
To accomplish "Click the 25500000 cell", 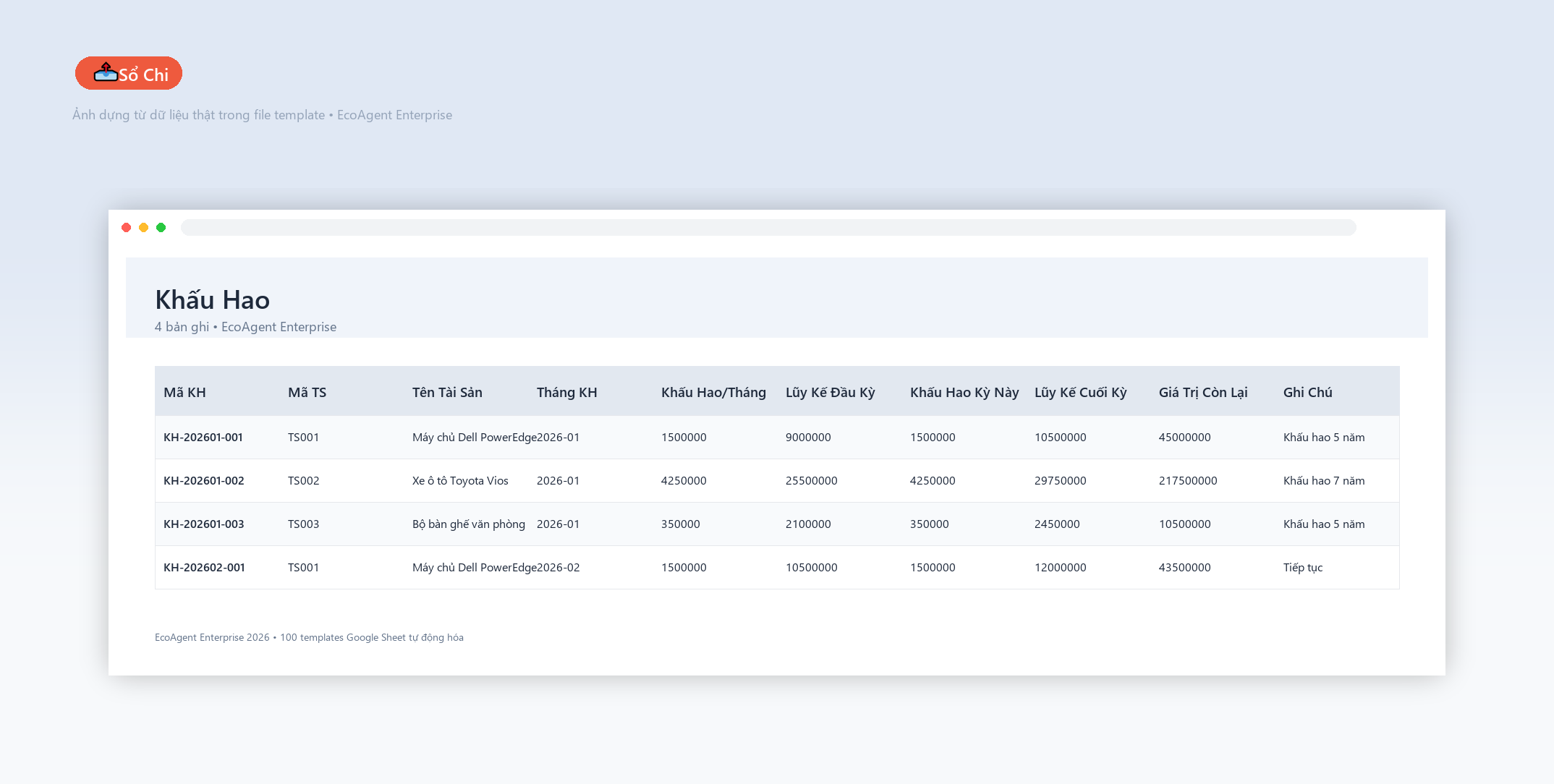I will coord(812,480).
